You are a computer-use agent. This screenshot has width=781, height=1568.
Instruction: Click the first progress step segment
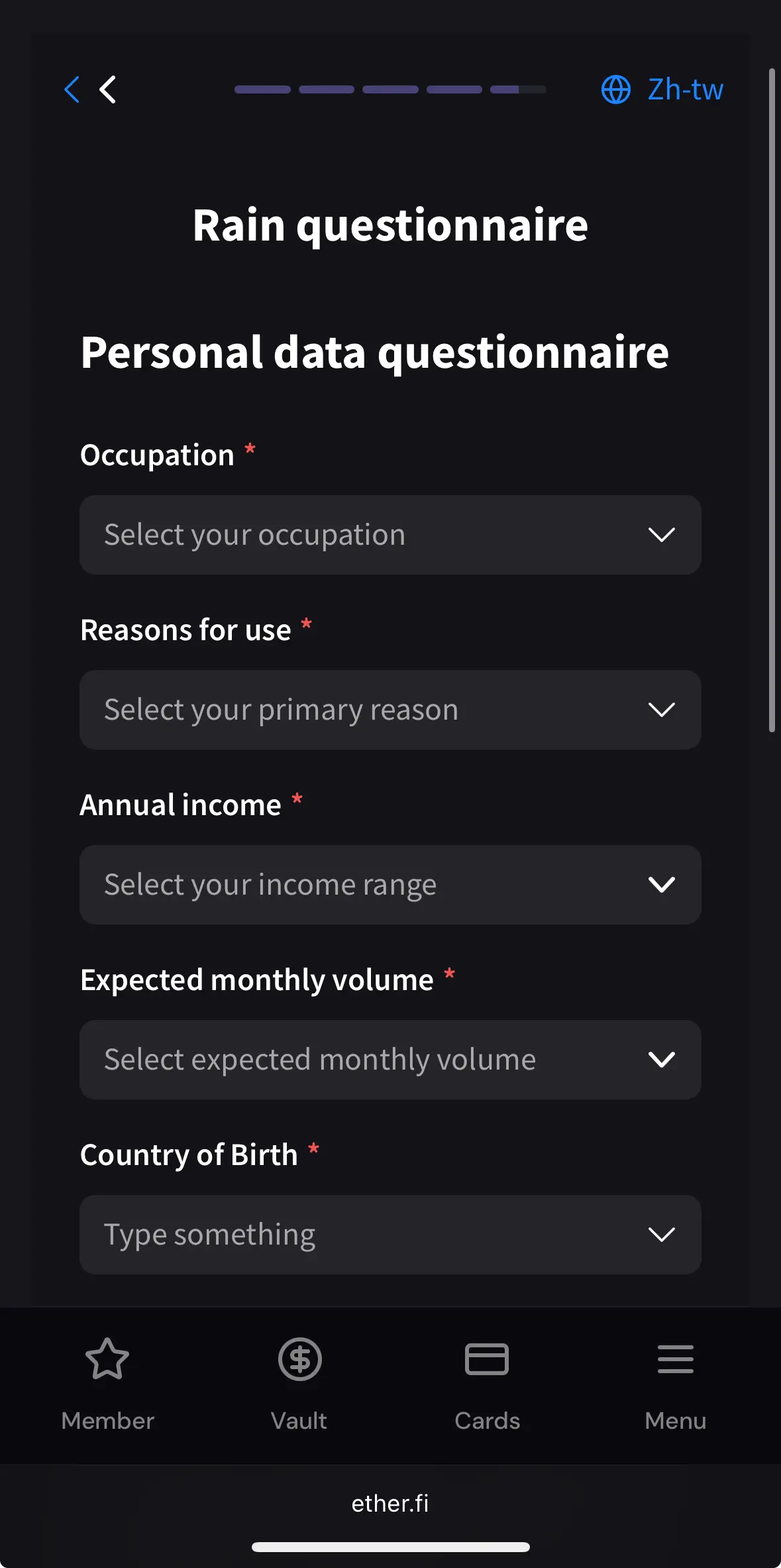pos(262,89)
